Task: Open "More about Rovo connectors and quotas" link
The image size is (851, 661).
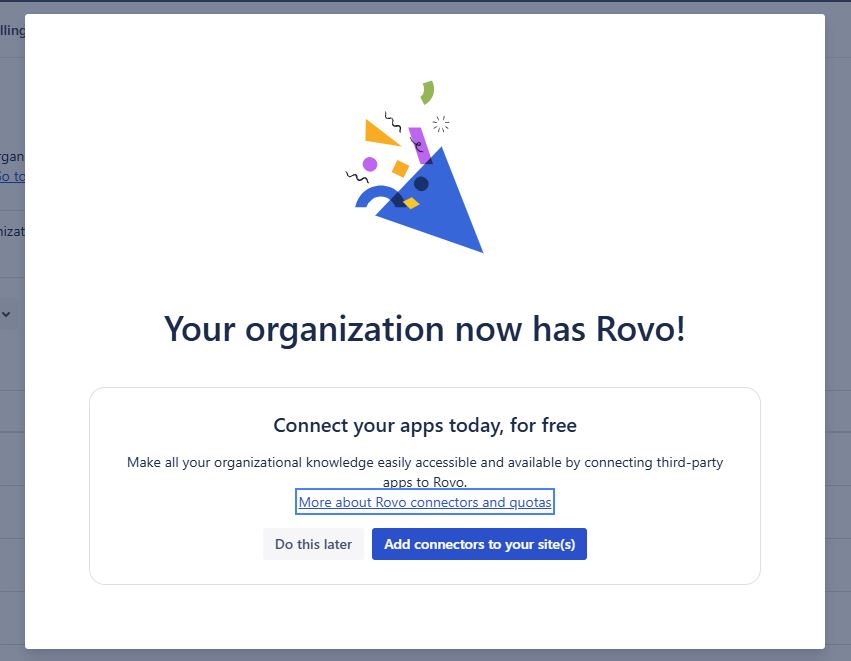Action: tap(425, 502)
